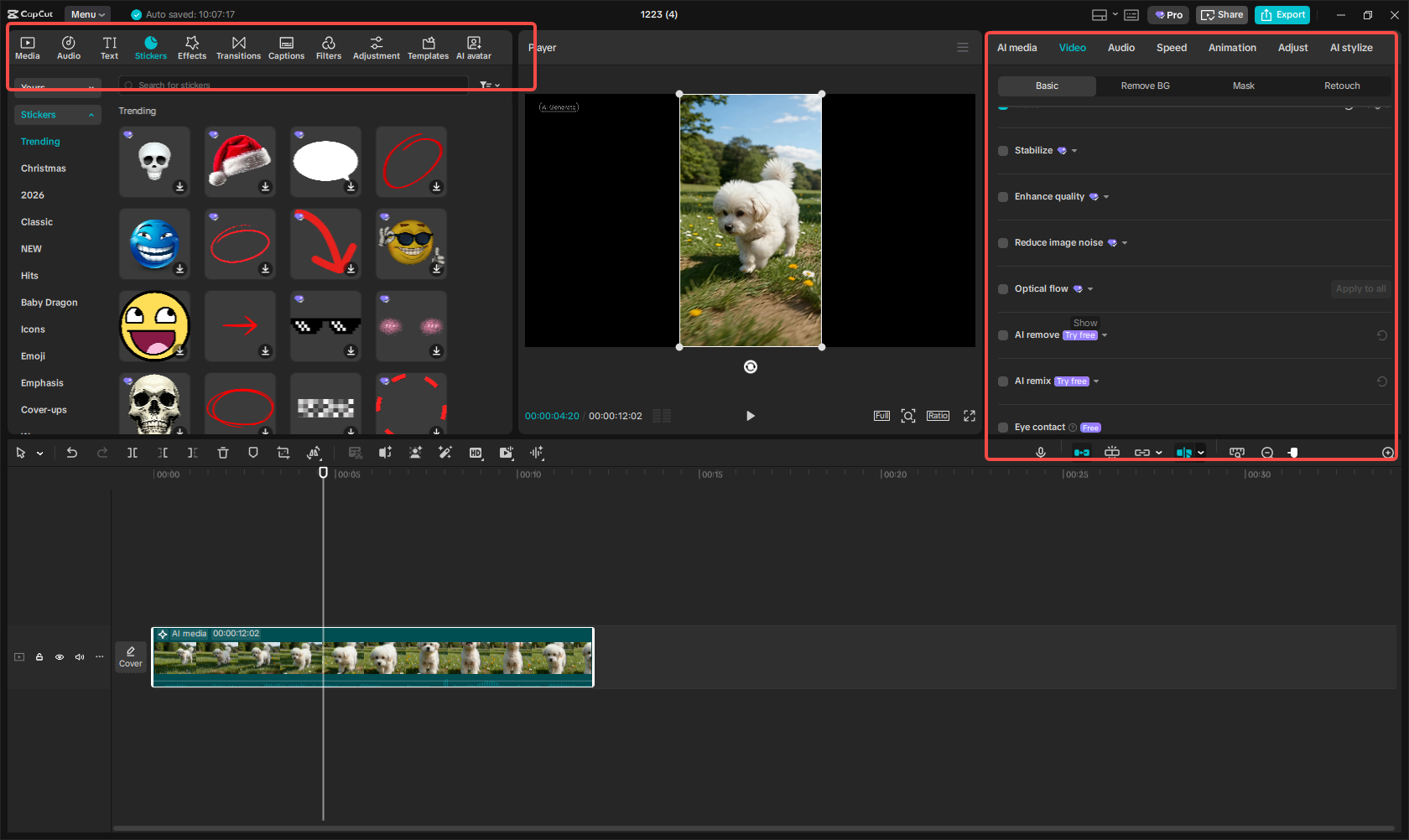This screenshot has height=840, width=1409.
Task: Click the Split clip tool in the timeline toolbar
Action: (x=133, y=453)
